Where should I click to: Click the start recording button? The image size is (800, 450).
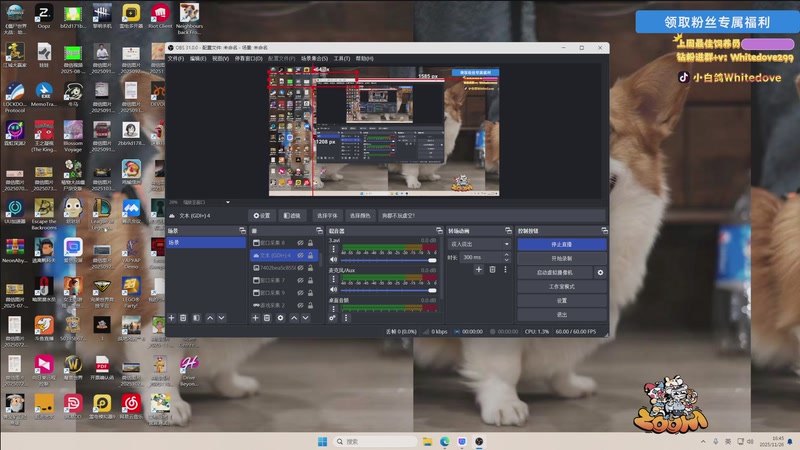(562, 259)
